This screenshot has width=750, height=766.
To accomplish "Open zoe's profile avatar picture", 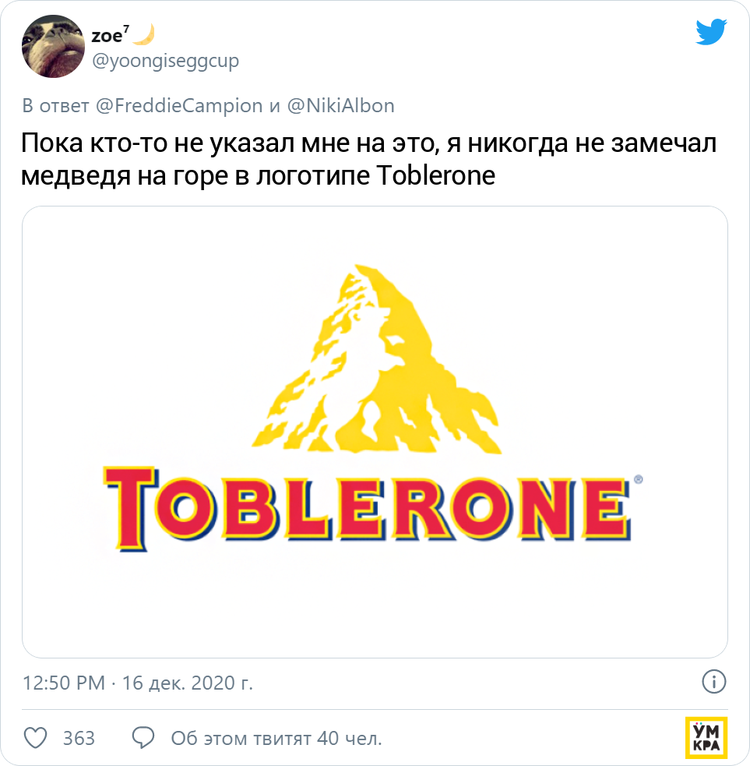I will click(53, 46).
